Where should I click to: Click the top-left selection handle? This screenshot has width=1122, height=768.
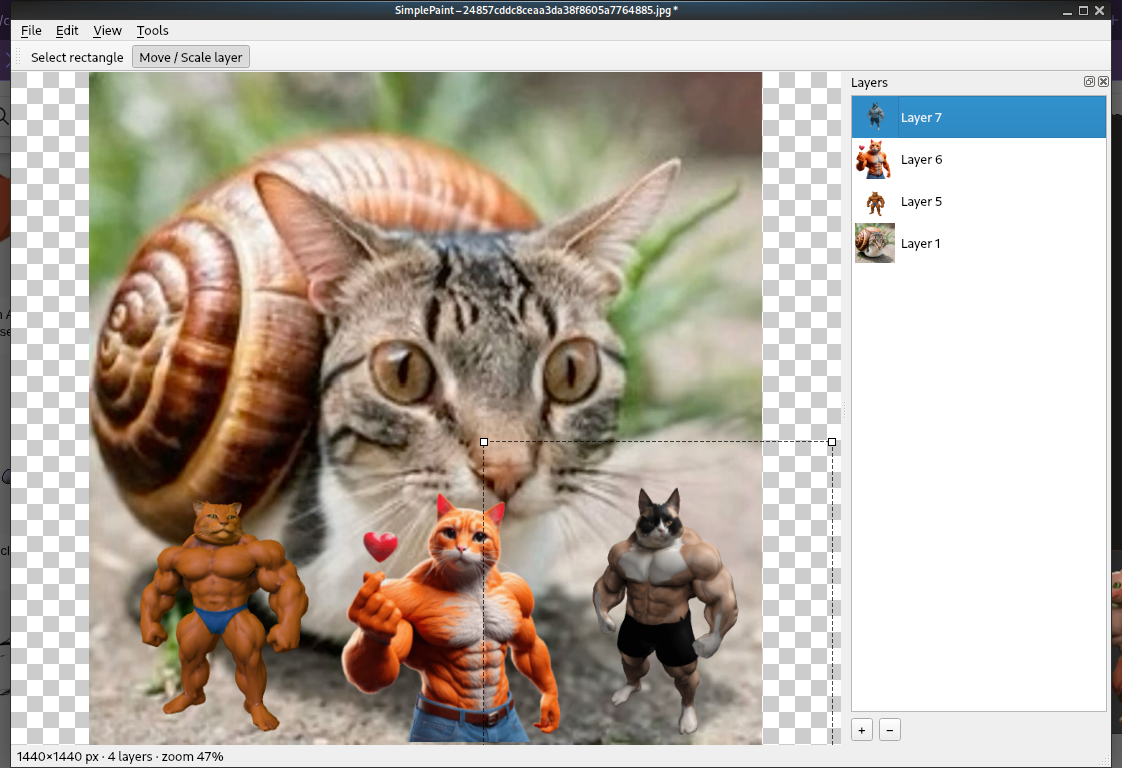pos(484,442)
